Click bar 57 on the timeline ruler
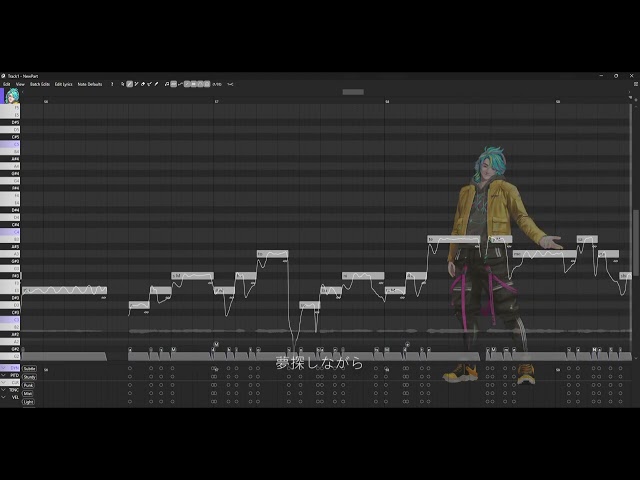640x480 pixels. tap(216, 101)
